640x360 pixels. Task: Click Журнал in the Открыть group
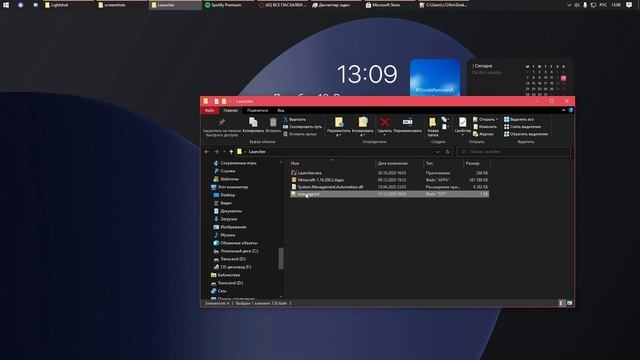point(483,134)
